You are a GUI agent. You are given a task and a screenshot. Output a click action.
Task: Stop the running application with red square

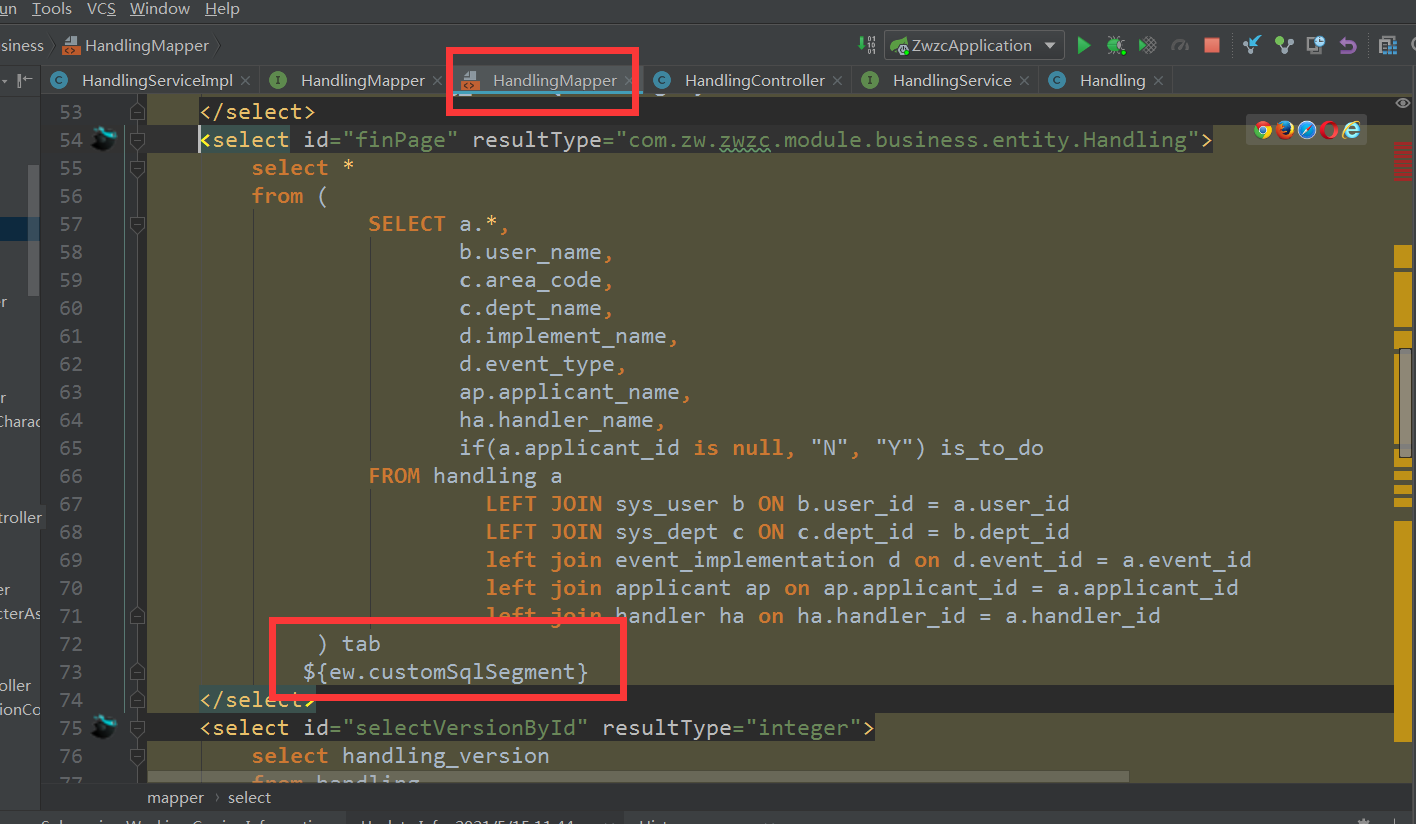point(1212,45)
